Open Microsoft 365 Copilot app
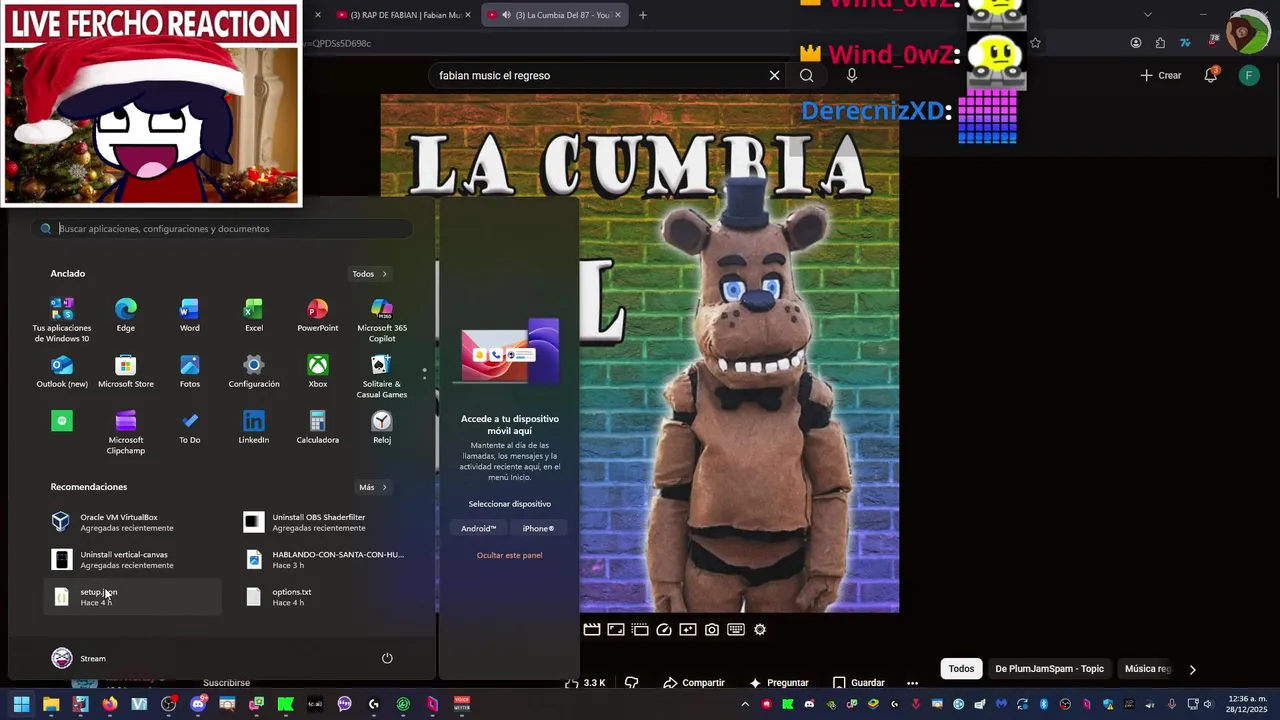Viewport: 1280px width, 720px height. tap(382, 320)
